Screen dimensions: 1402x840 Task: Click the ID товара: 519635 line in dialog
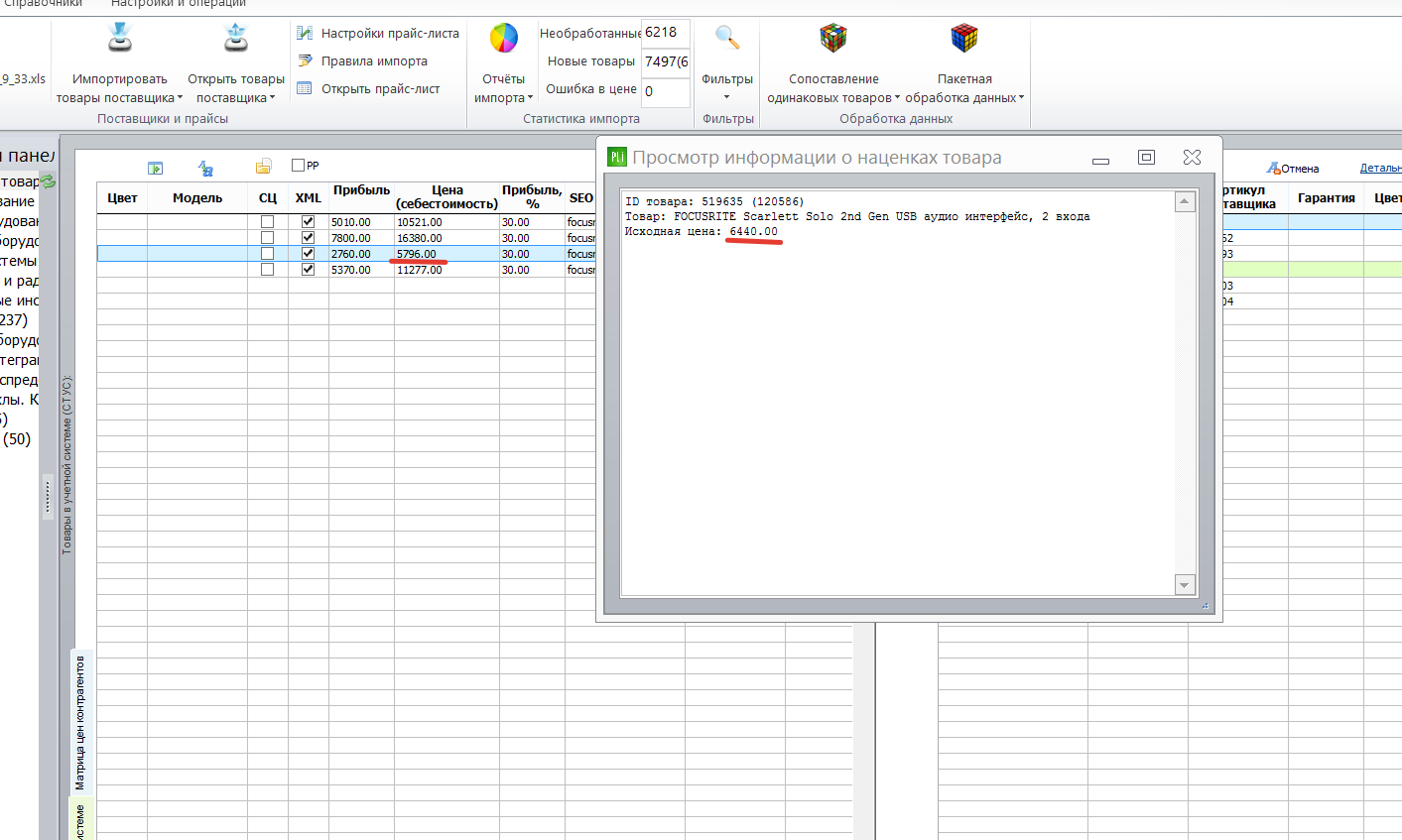714,202
